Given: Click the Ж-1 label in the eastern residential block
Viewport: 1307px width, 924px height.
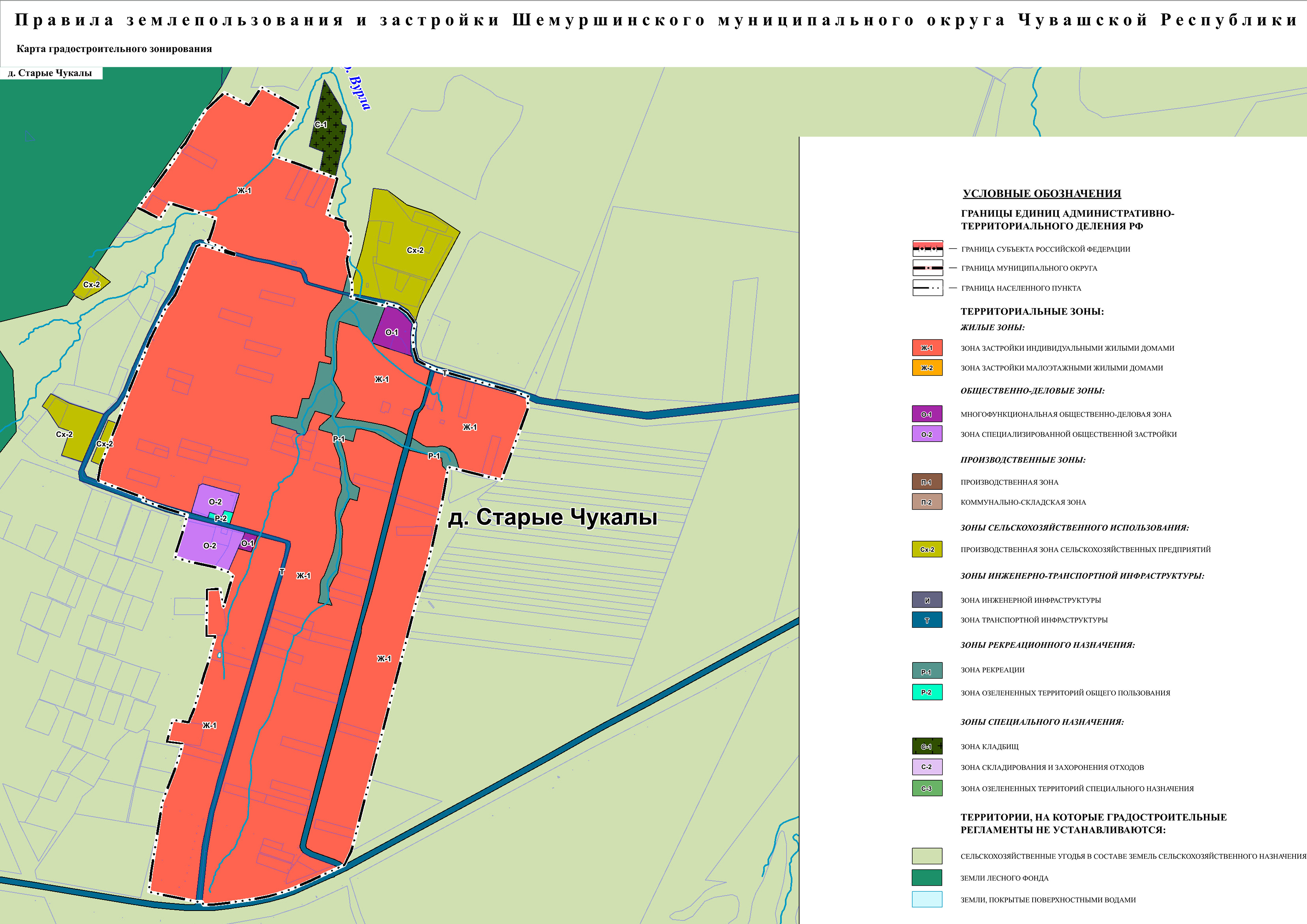Looking at the screenshot, I should point(470,427).
